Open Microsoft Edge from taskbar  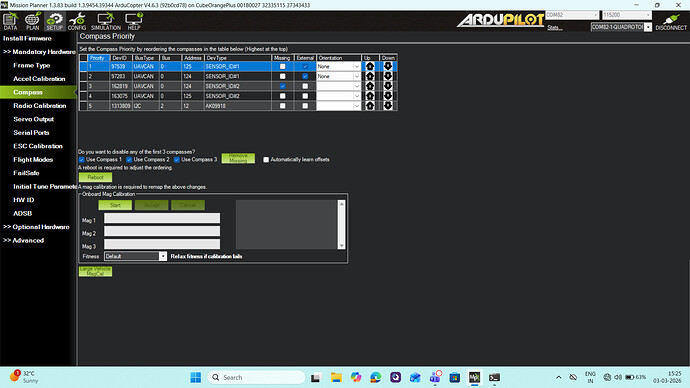tap(375, 377)
